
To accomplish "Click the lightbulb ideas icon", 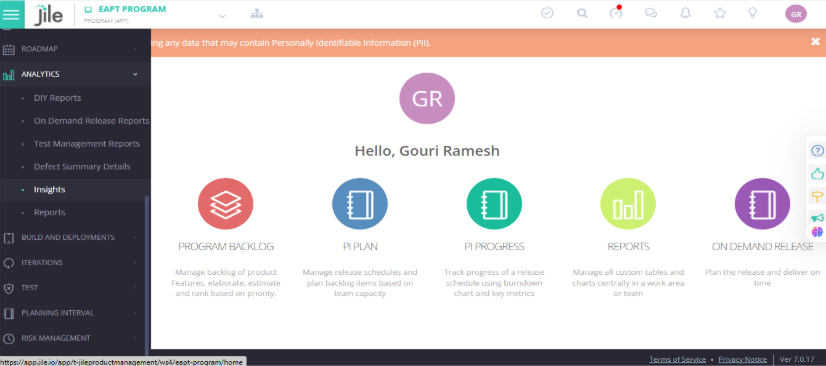I will point(753,13).
